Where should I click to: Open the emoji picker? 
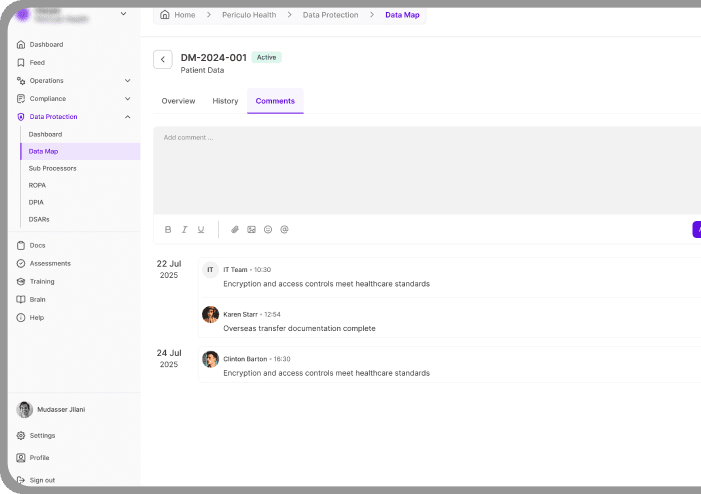(268, 230)
